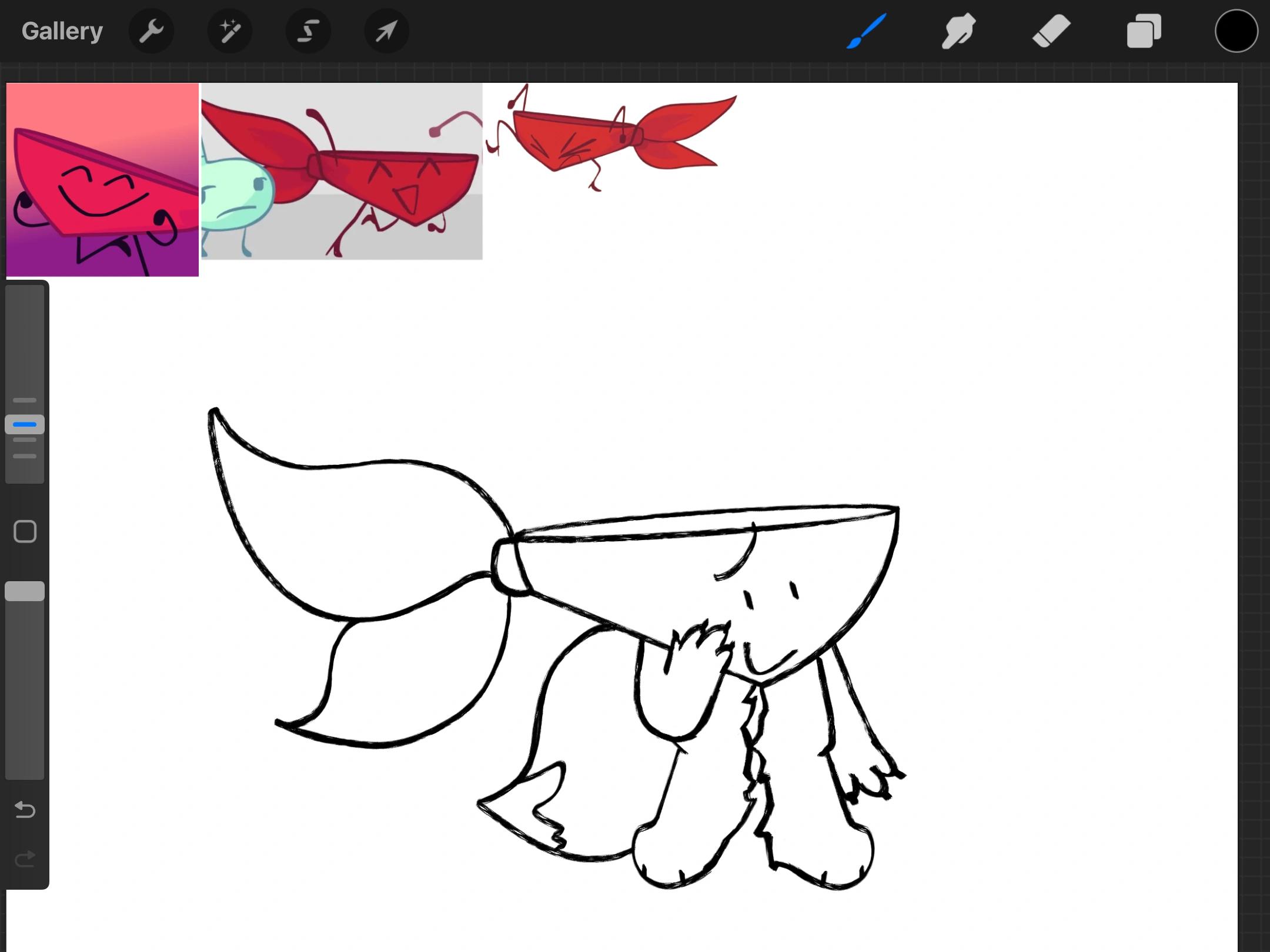
Task: Open the Actions wrench menu
Action: point(151,31)
